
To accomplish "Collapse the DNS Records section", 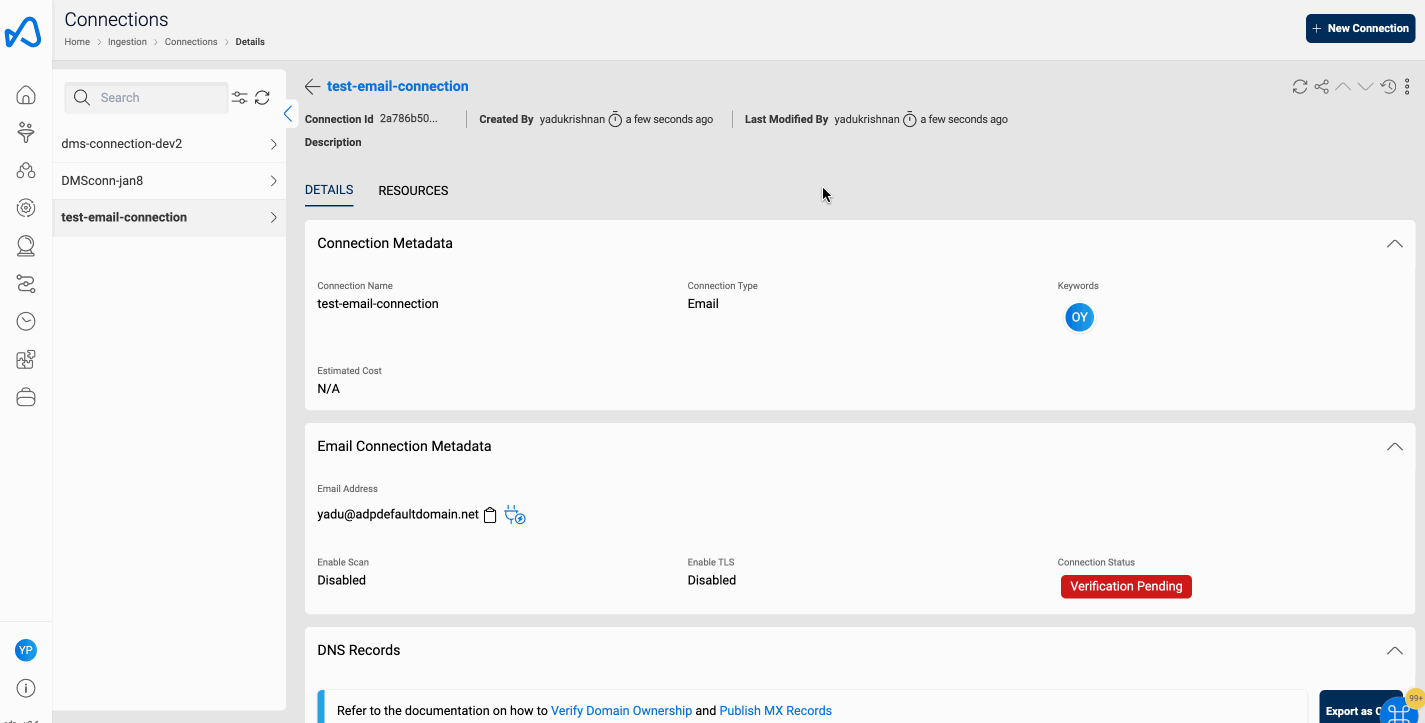I will tap(1394, 650).
